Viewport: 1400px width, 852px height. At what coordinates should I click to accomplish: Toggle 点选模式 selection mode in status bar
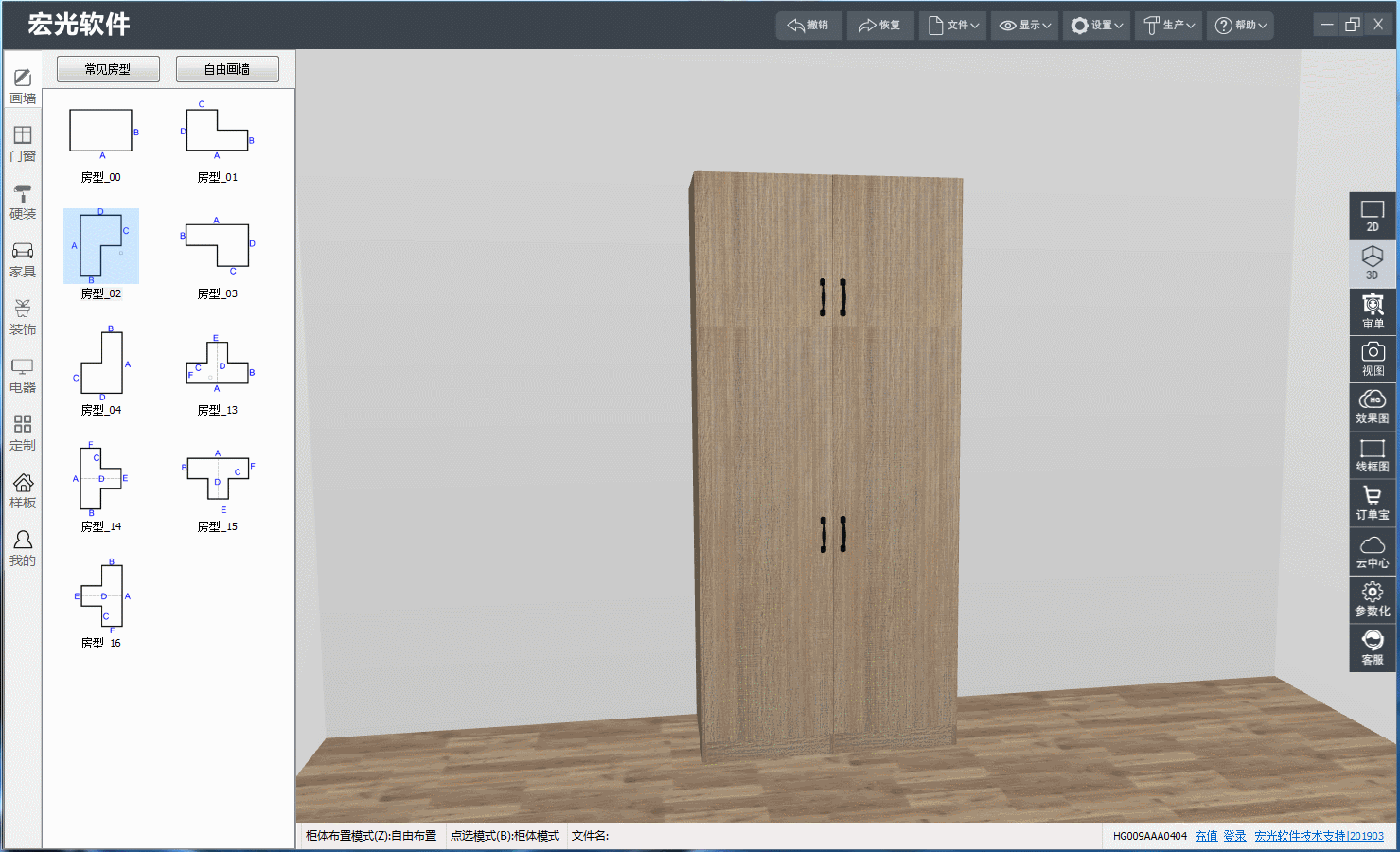tap(505, 836)
